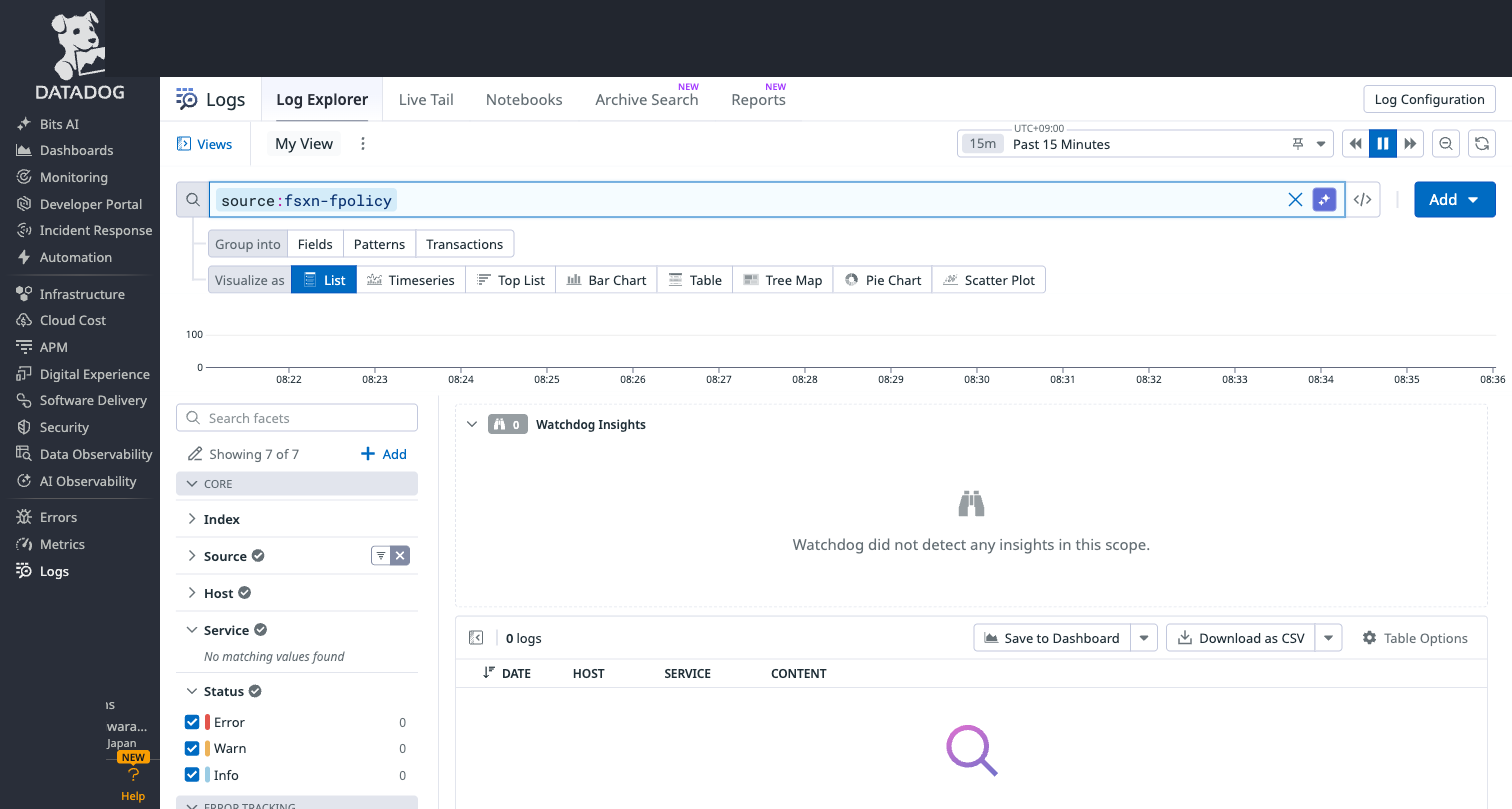Open Download as CSV dropdown arrow
The width and height of the screenshot is (1512, 809).
tap(1329, 638)
